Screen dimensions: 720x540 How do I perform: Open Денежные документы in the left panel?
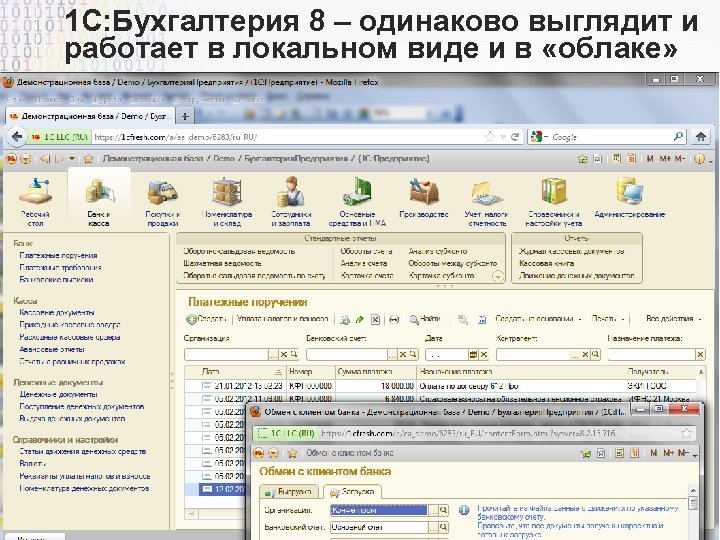(x=58, y=394)
